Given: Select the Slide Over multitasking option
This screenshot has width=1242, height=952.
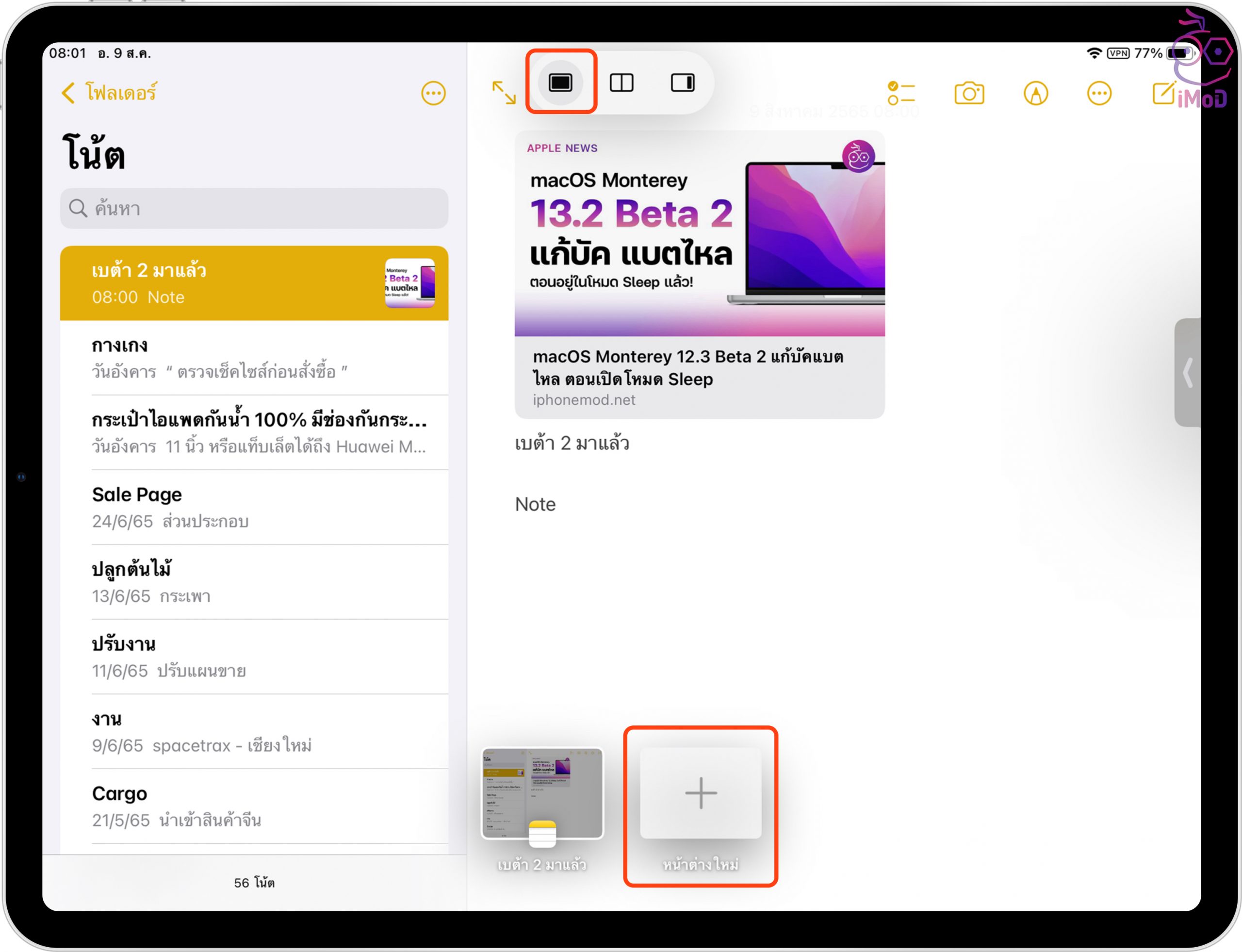Looking at the screenshot, I should (682, 83).
